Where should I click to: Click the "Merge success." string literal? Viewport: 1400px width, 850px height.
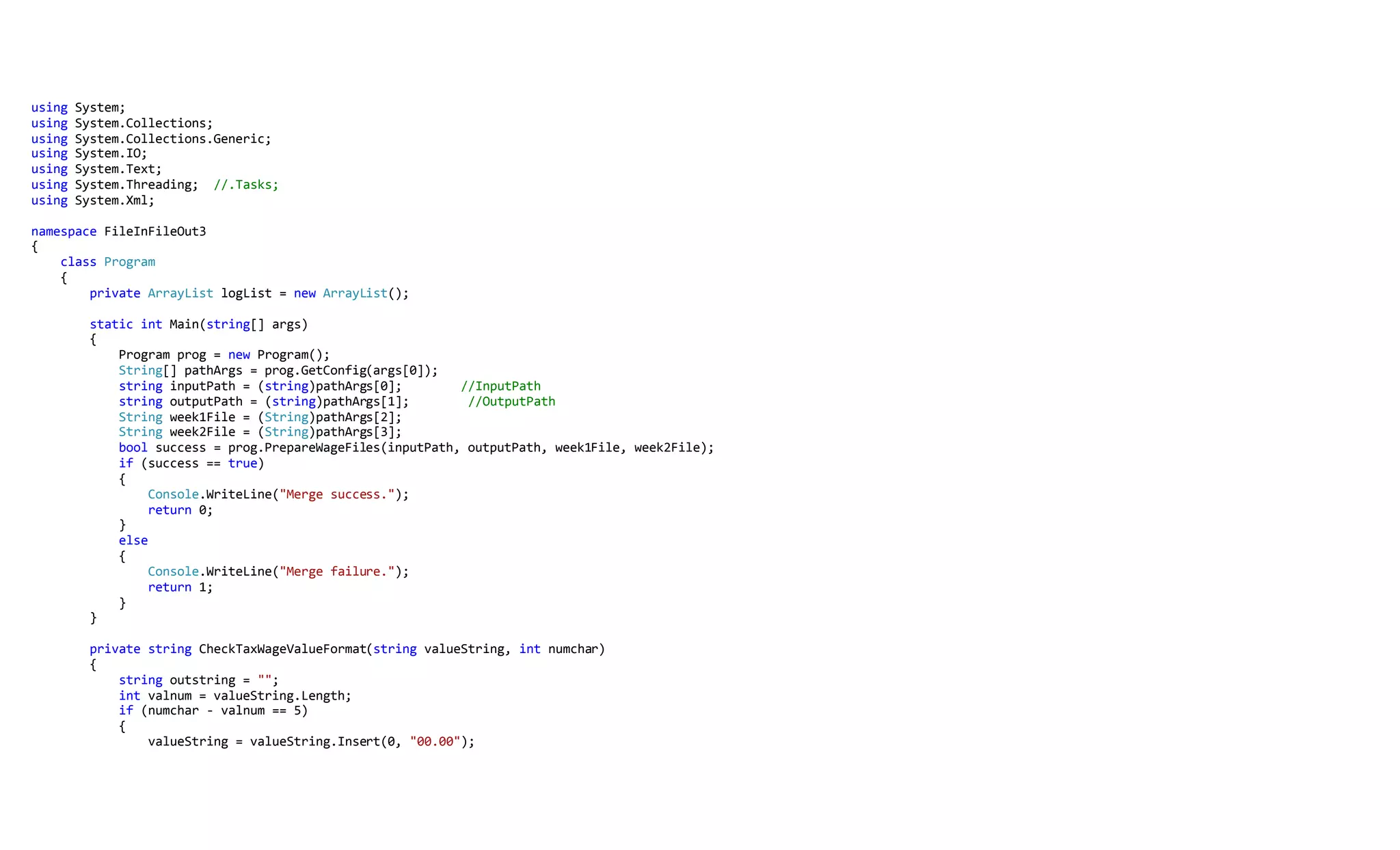[337, 494]
